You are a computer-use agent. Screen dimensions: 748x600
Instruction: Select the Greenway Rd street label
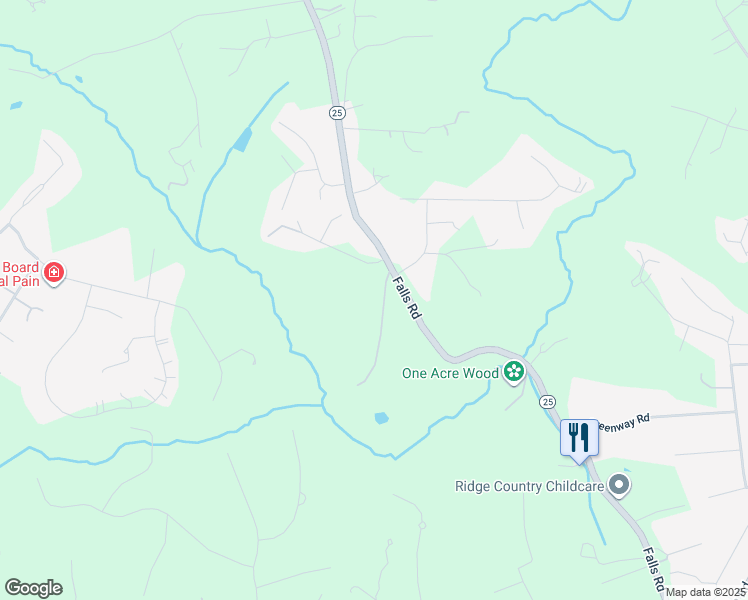coord(624,423)
